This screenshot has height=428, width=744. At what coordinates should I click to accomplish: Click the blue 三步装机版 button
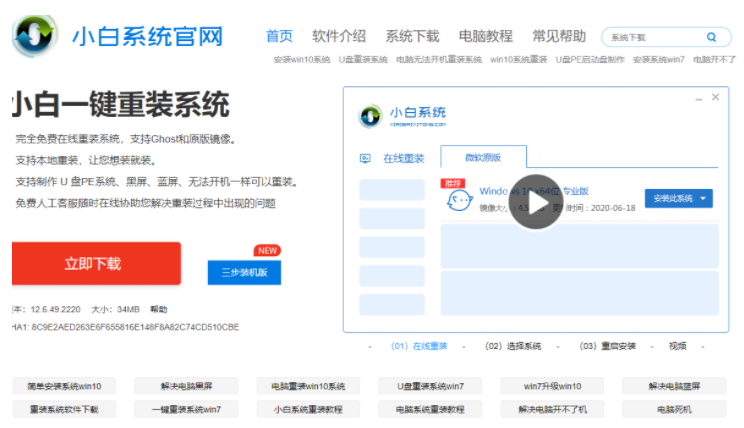click(x=244, y=273)
